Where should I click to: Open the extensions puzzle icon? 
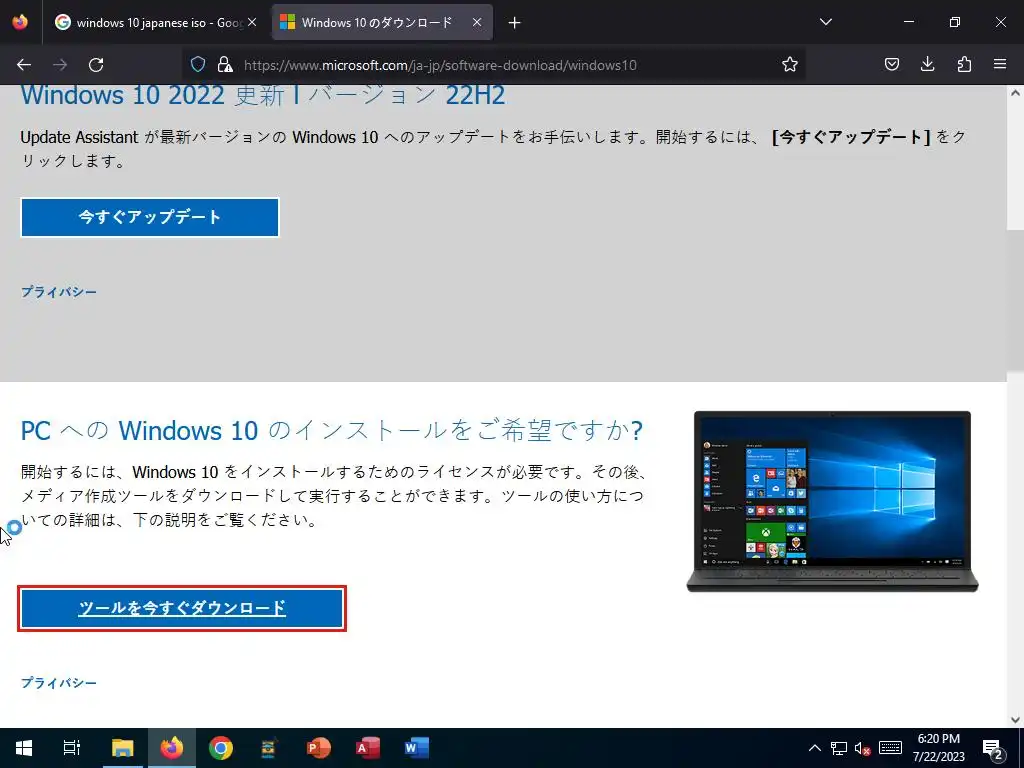tap(964, 64)
